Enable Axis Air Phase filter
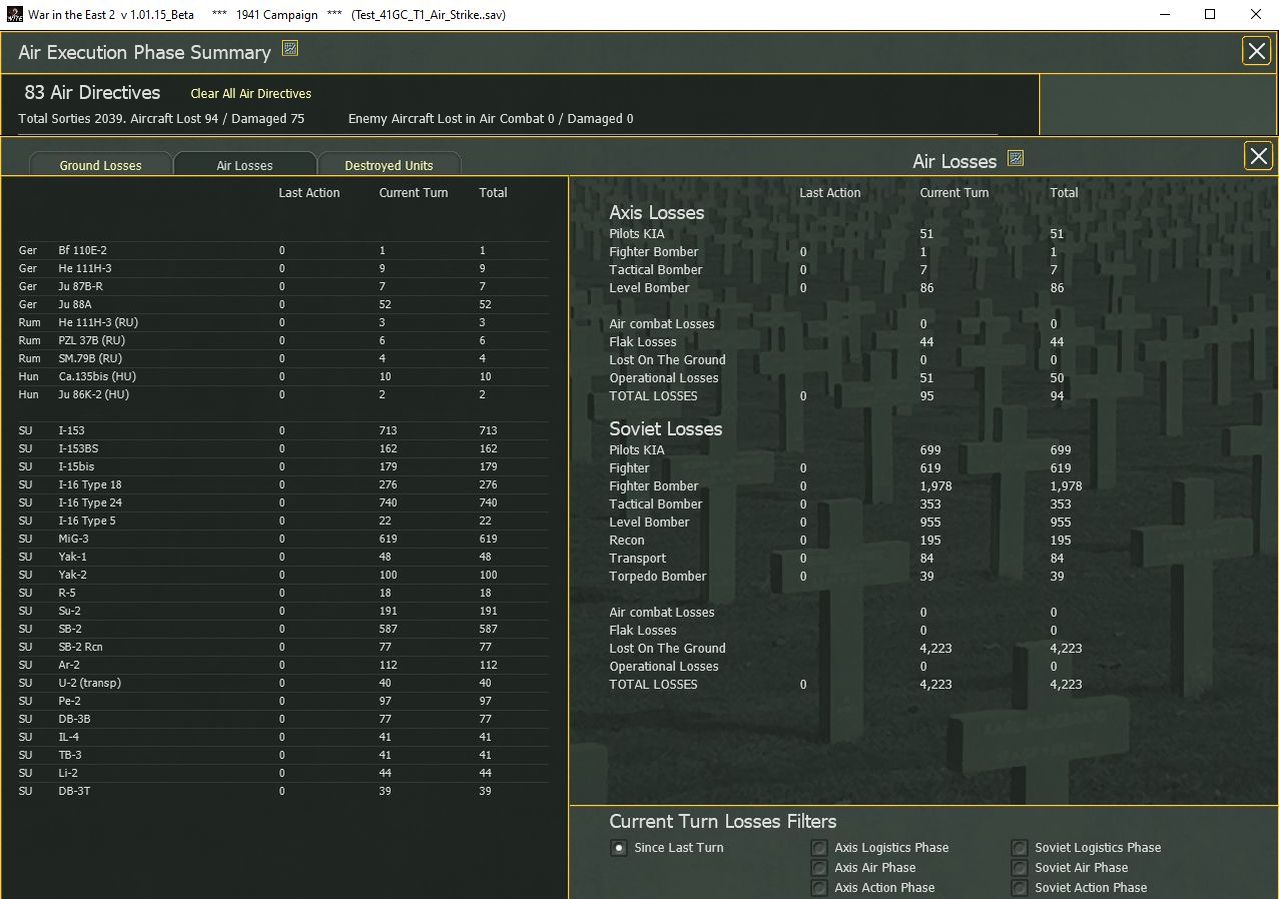1279x899 pixels. click(819, 868)
